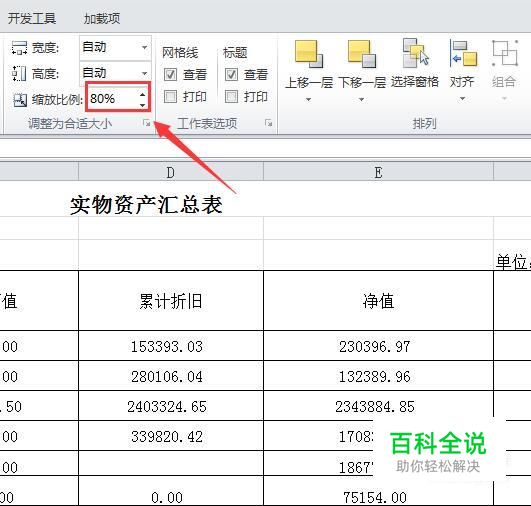The image size is (531, 506).
Task: Select the 净值 header cell
Action: coord(378,301)
